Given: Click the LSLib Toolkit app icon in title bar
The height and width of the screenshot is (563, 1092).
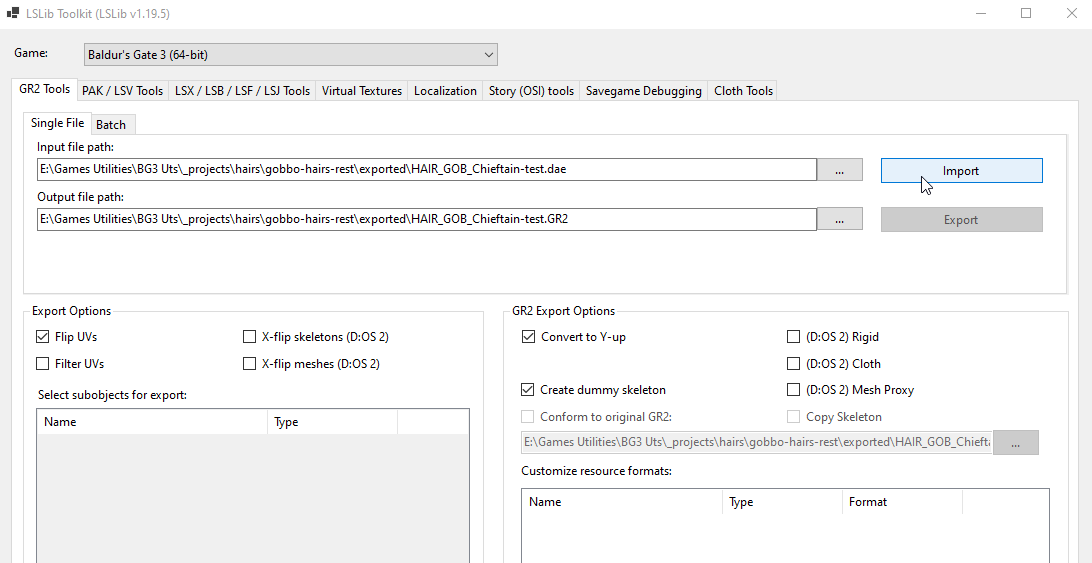Looking at the screenshot, I should 13,14.
